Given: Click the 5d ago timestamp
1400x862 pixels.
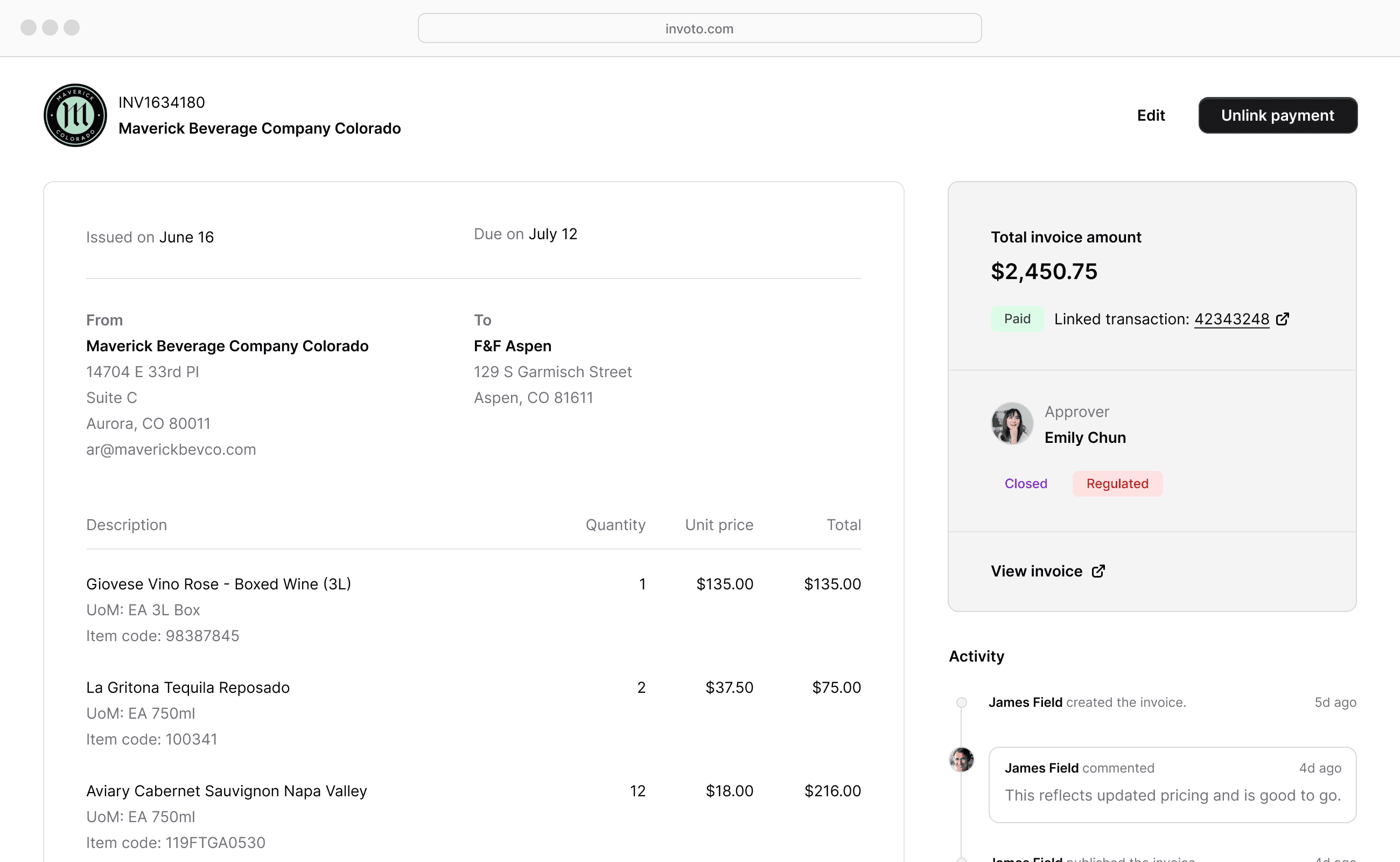Looking at the screenshot, I should tap(1335, 703).
